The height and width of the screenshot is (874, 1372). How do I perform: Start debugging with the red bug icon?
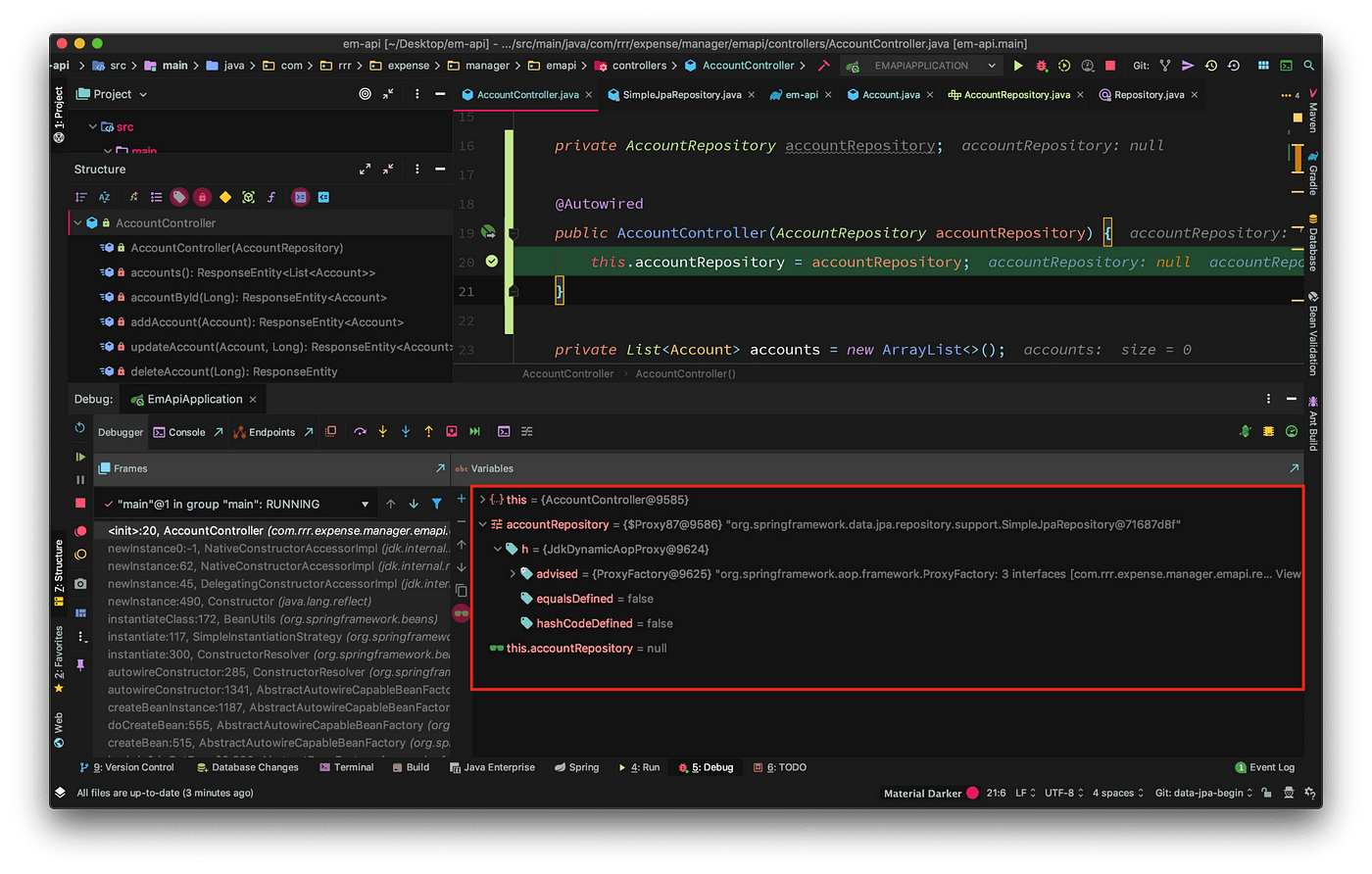pos(1041,66)
